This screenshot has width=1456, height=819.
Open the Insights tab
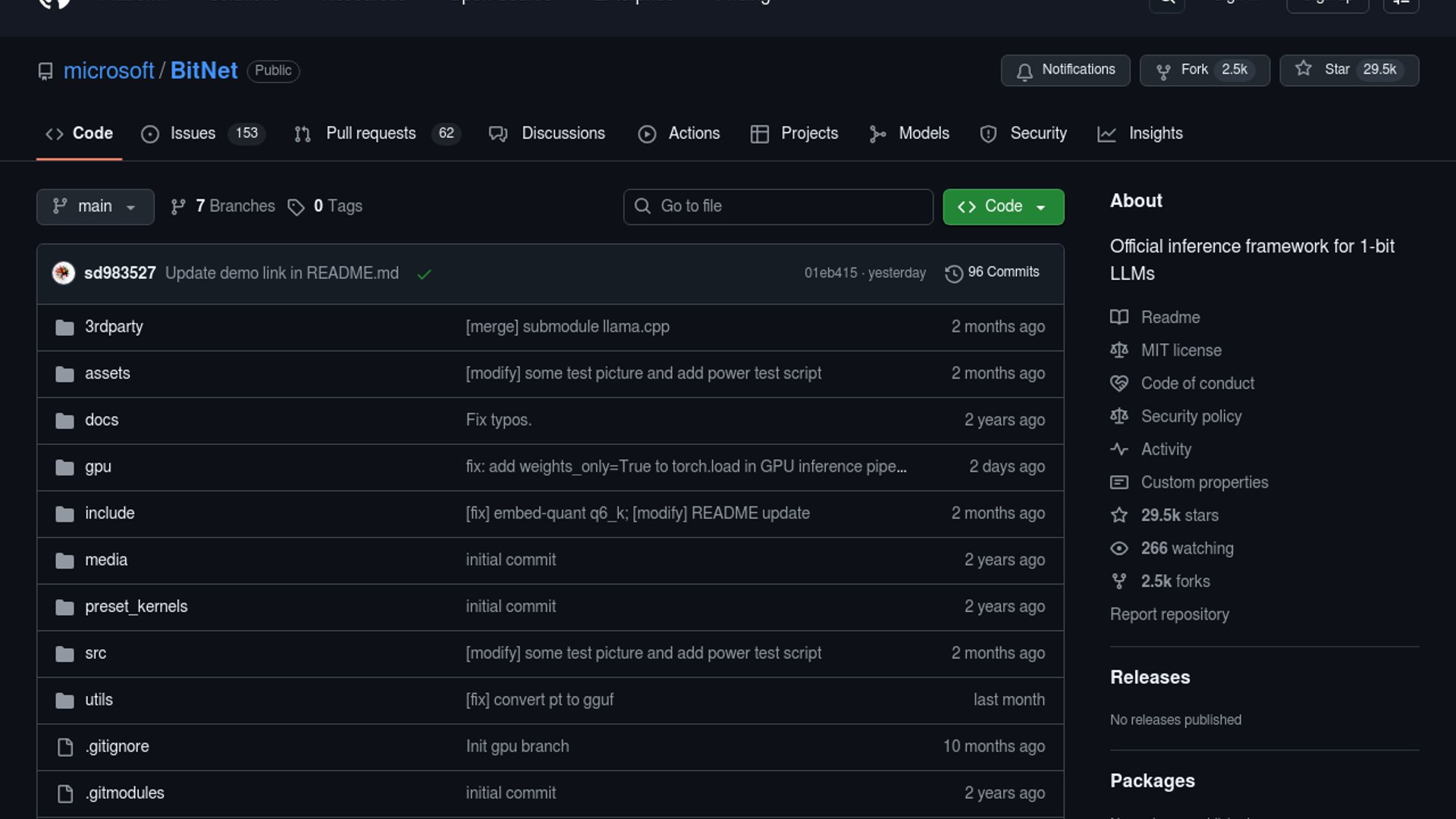1155,133
